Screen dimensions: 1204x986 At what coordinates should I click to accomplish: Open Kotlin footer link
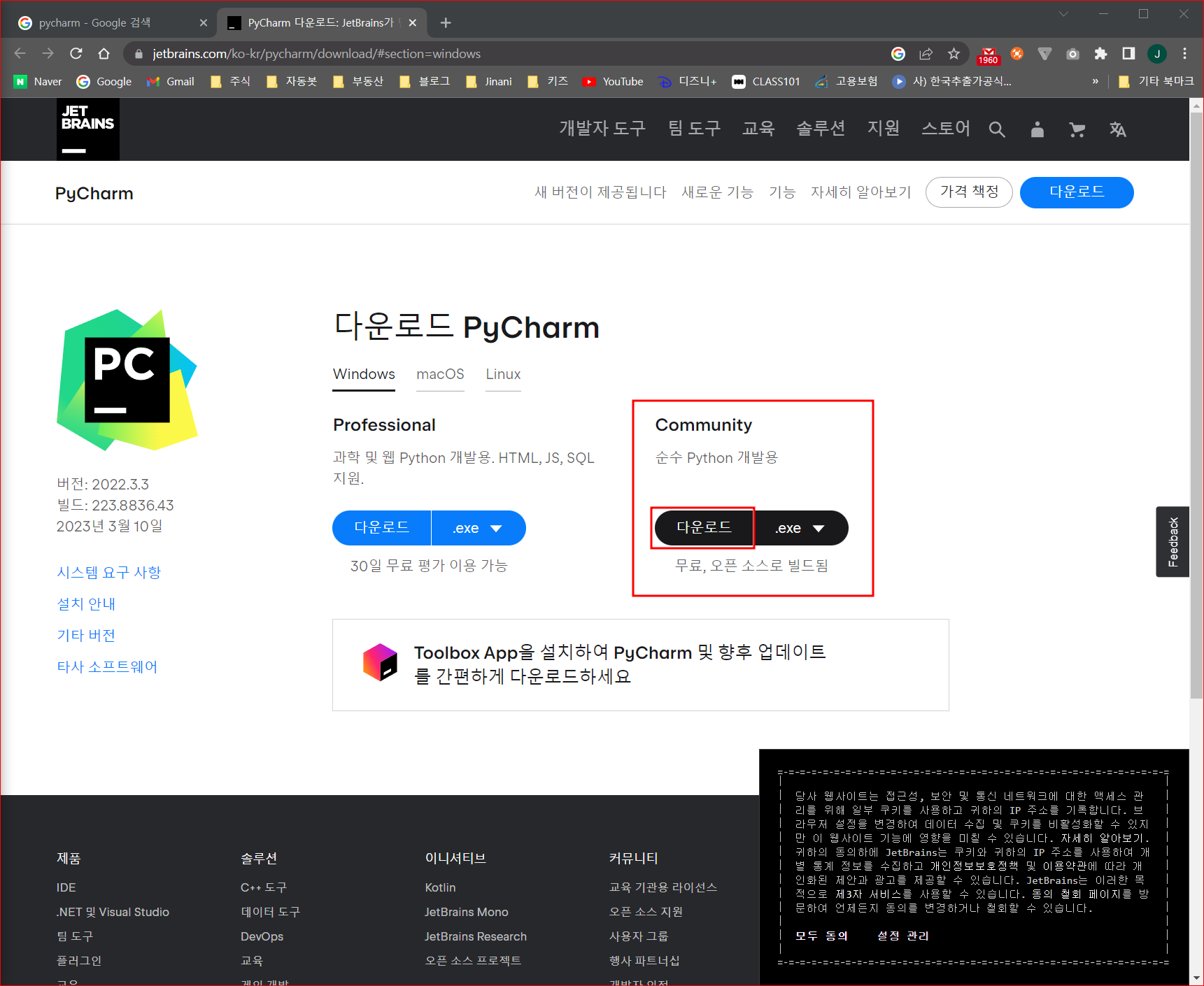click(440, 887)
